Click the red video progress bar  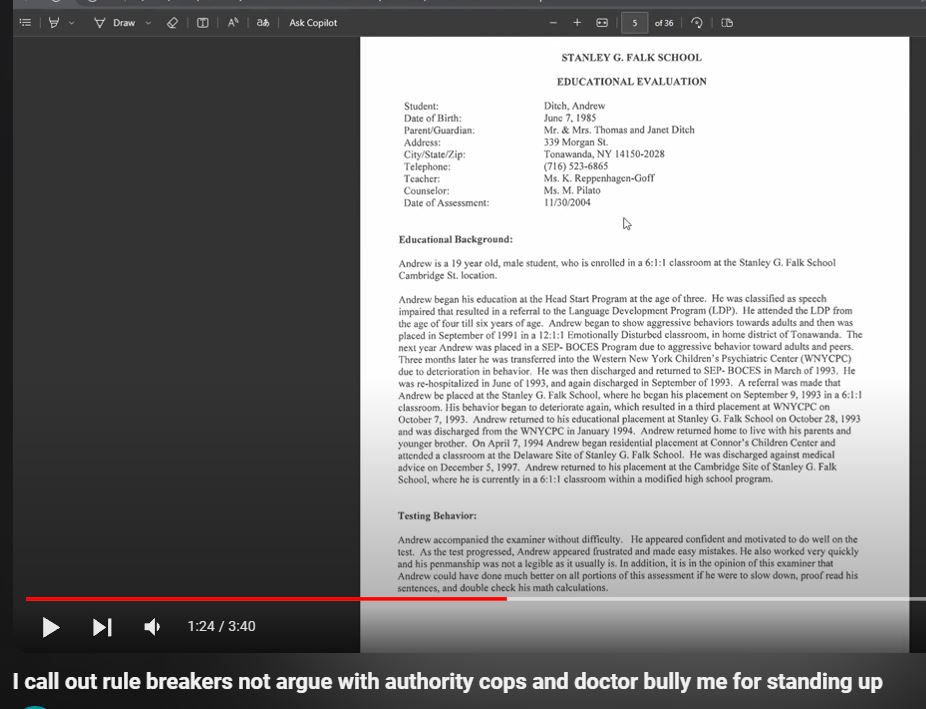[266, 599]
